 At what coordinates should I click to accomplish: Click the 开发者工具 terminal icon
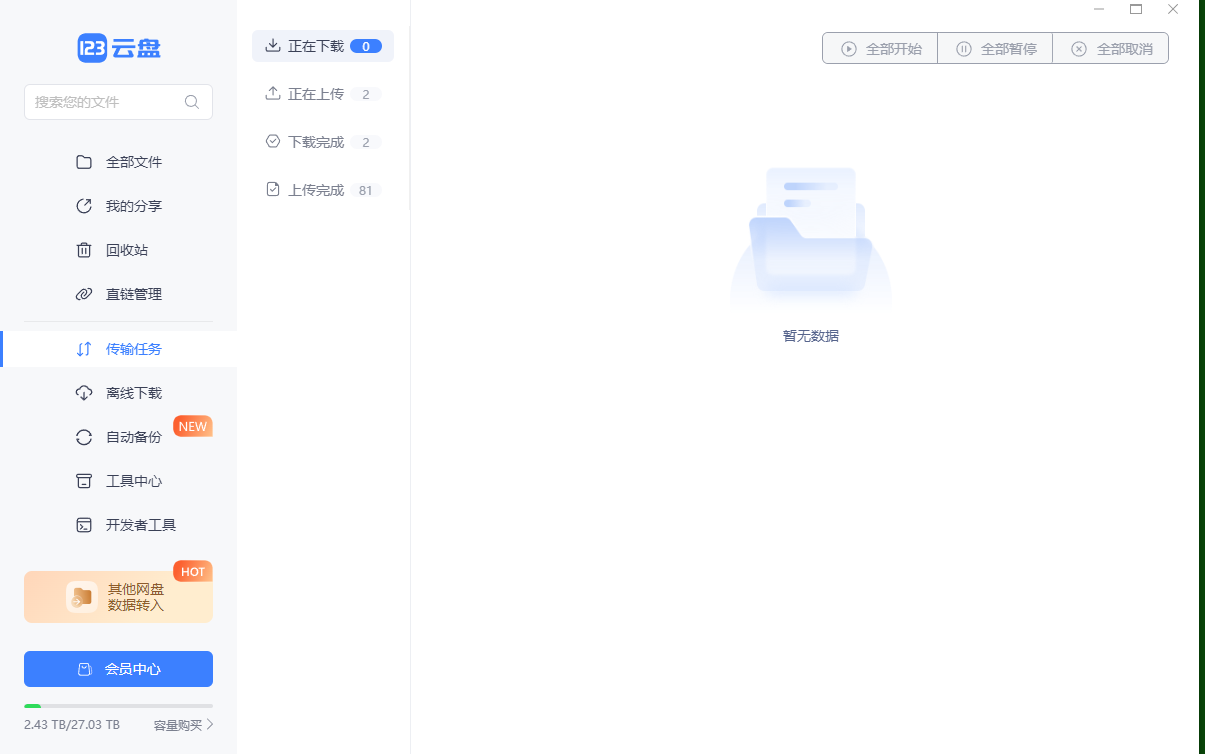point(84,525)
